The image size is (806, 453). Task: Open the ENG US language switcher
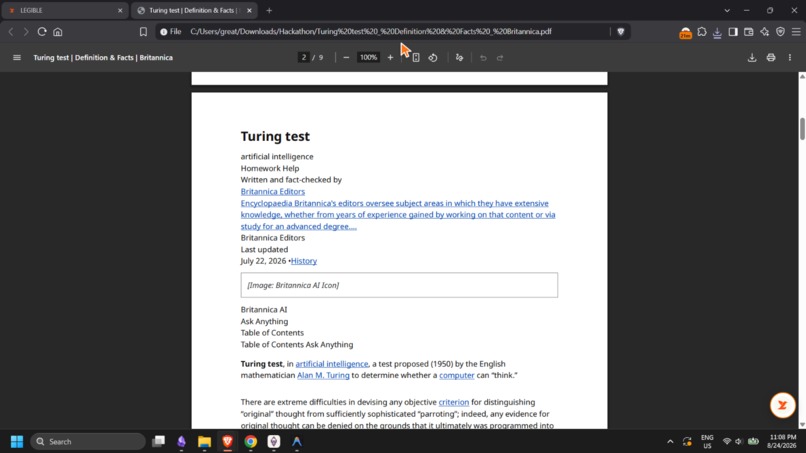tap(707, 441)
